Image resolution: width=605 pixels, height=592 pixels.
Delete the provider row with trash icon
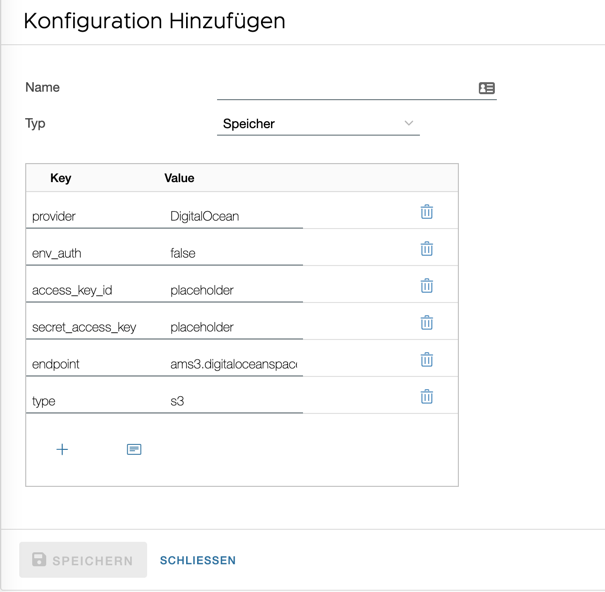(427, 212)
